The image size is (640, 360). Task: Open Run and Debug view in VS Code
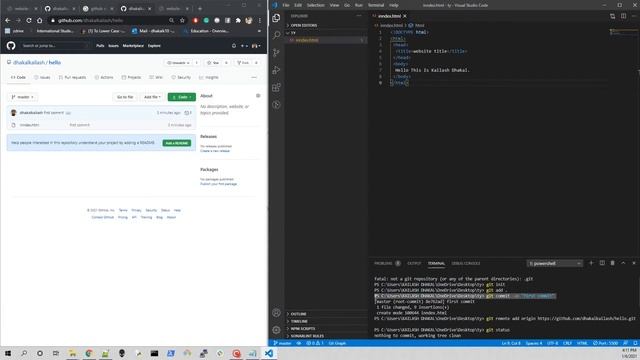(276, 70)
